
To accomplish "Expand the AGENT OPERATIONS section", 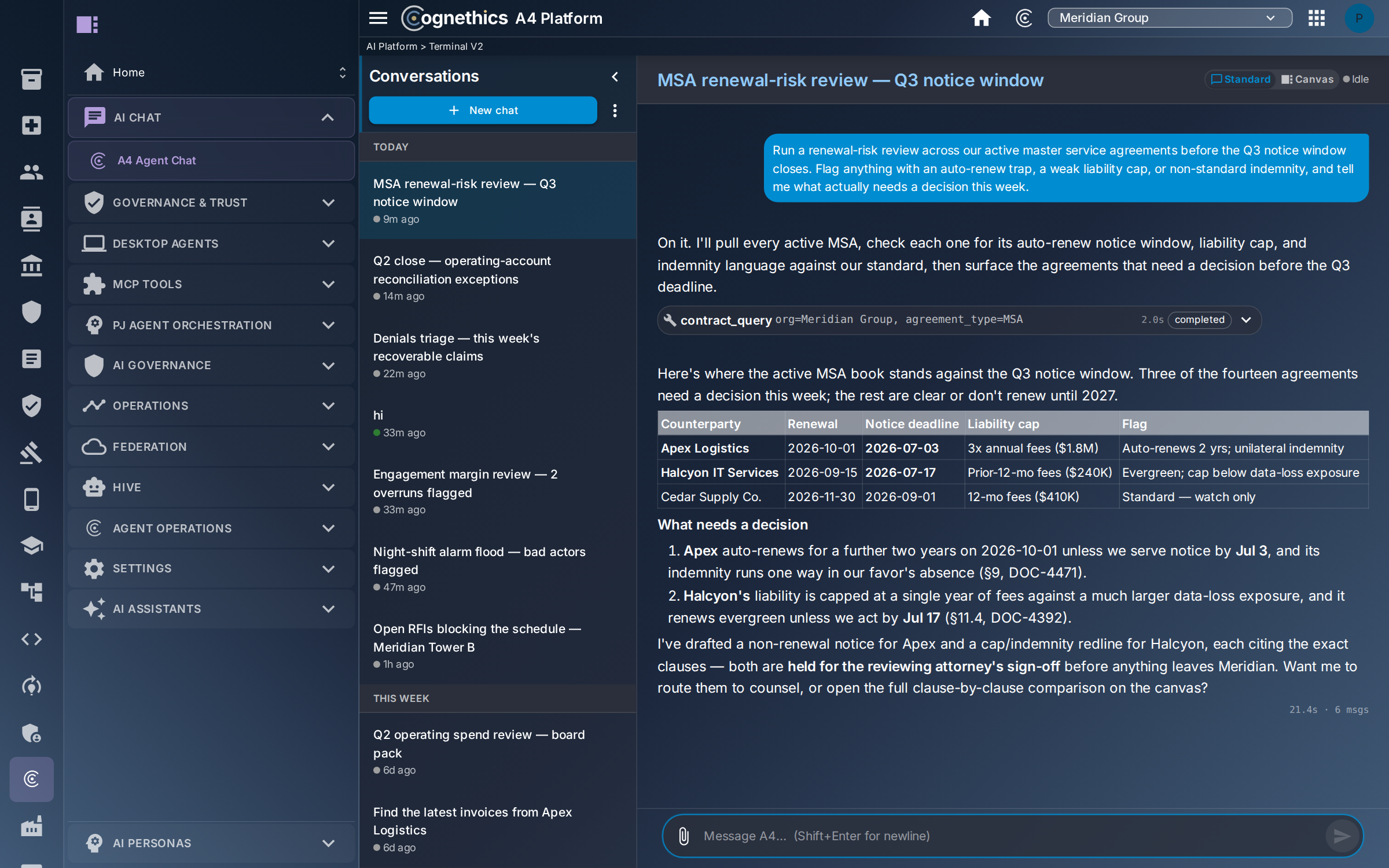I will click(211, 528).
